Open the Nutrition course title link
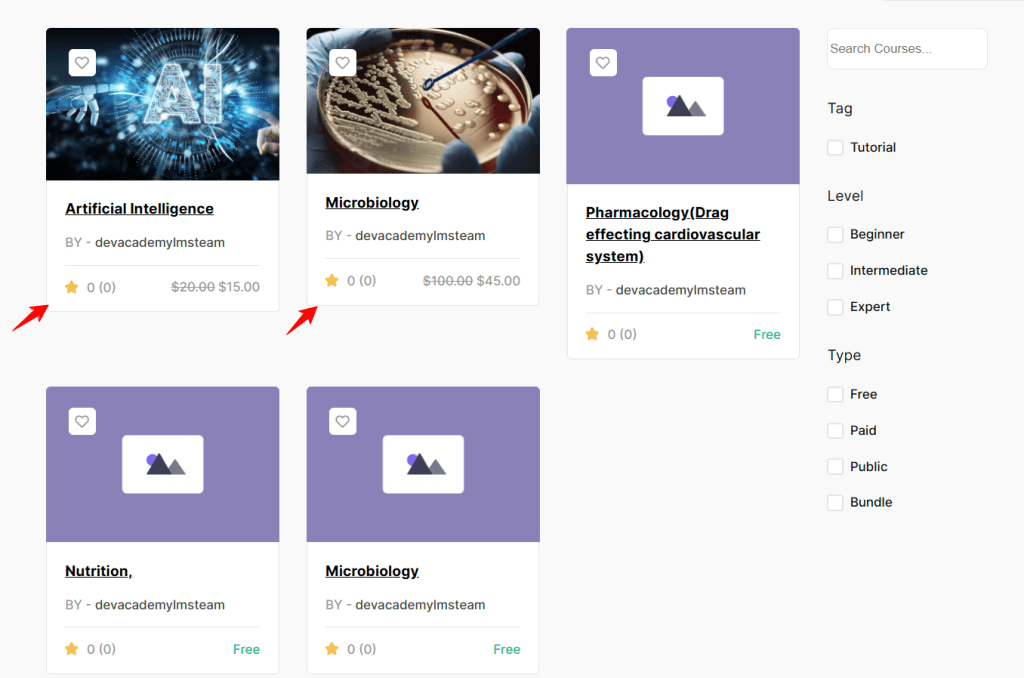Image resolution: width=1024 pixels, height=678 pixels. point(98,571)
